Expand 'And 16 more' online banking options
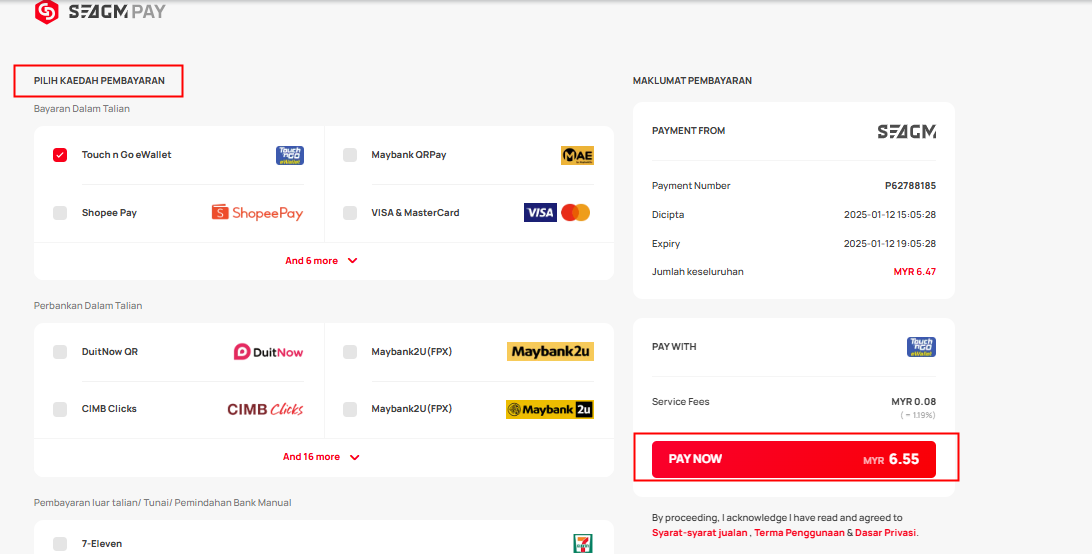The height and width of the screenshot is (554, 1092). pos(321,457)
